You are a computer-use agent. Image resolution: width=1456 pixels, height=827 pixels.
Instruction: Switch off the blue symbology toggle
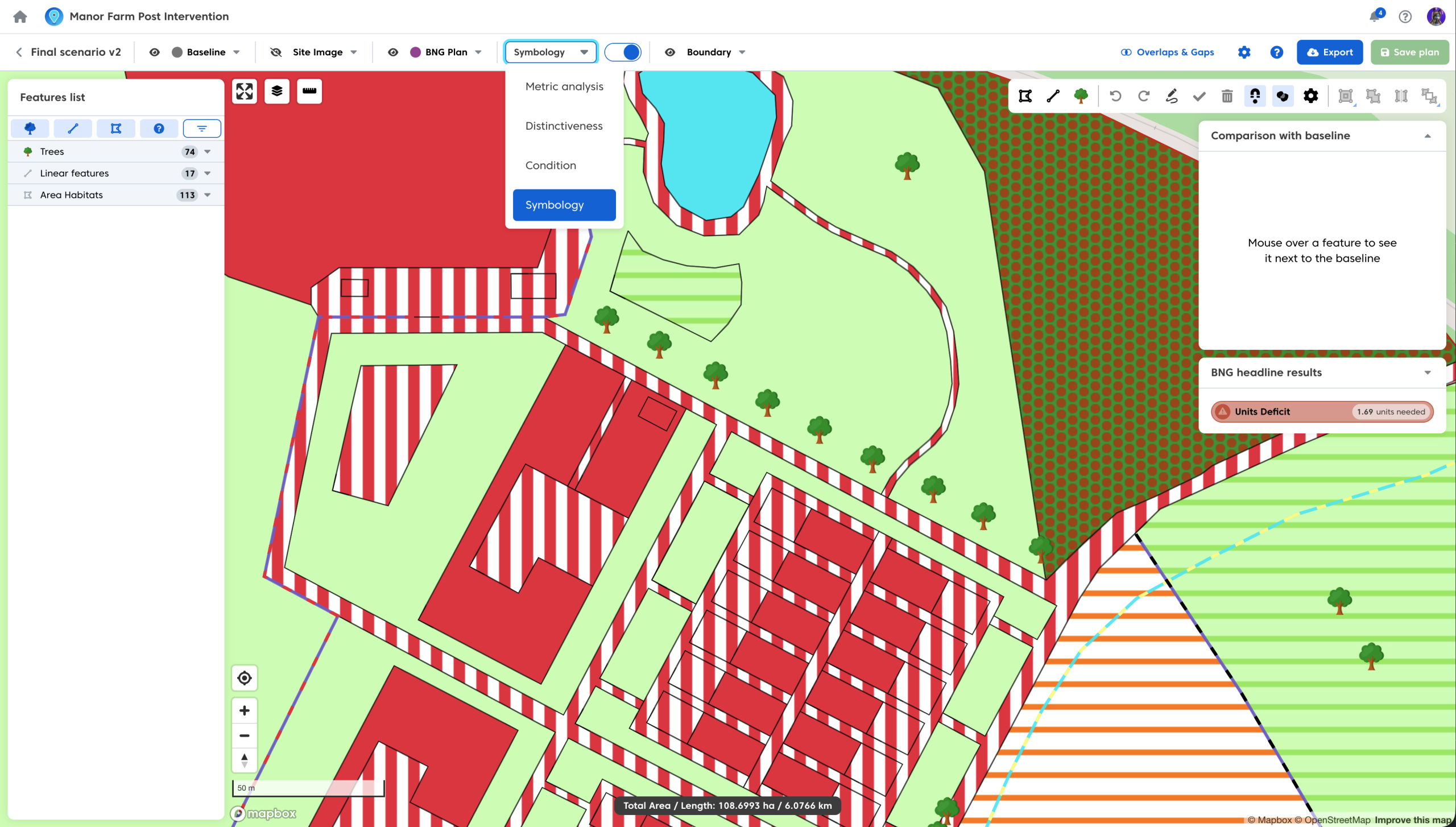point(623,52)
